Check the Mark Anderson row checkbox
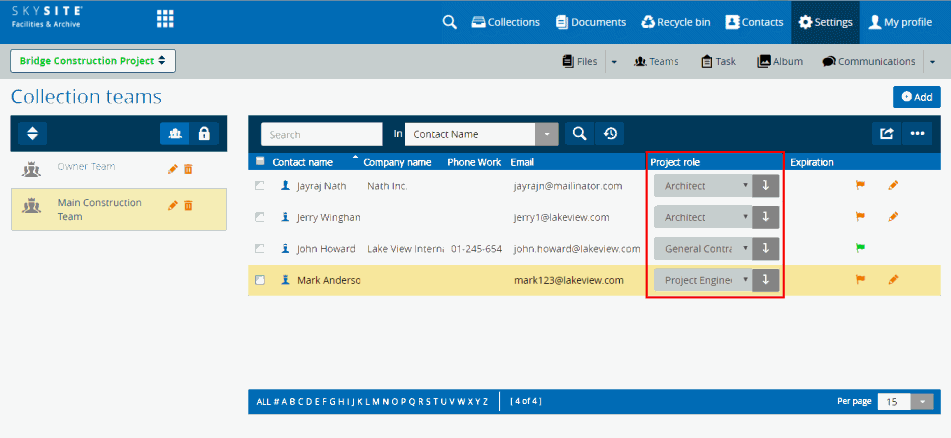This screenshot has height=438, width=951. (260, 280)
